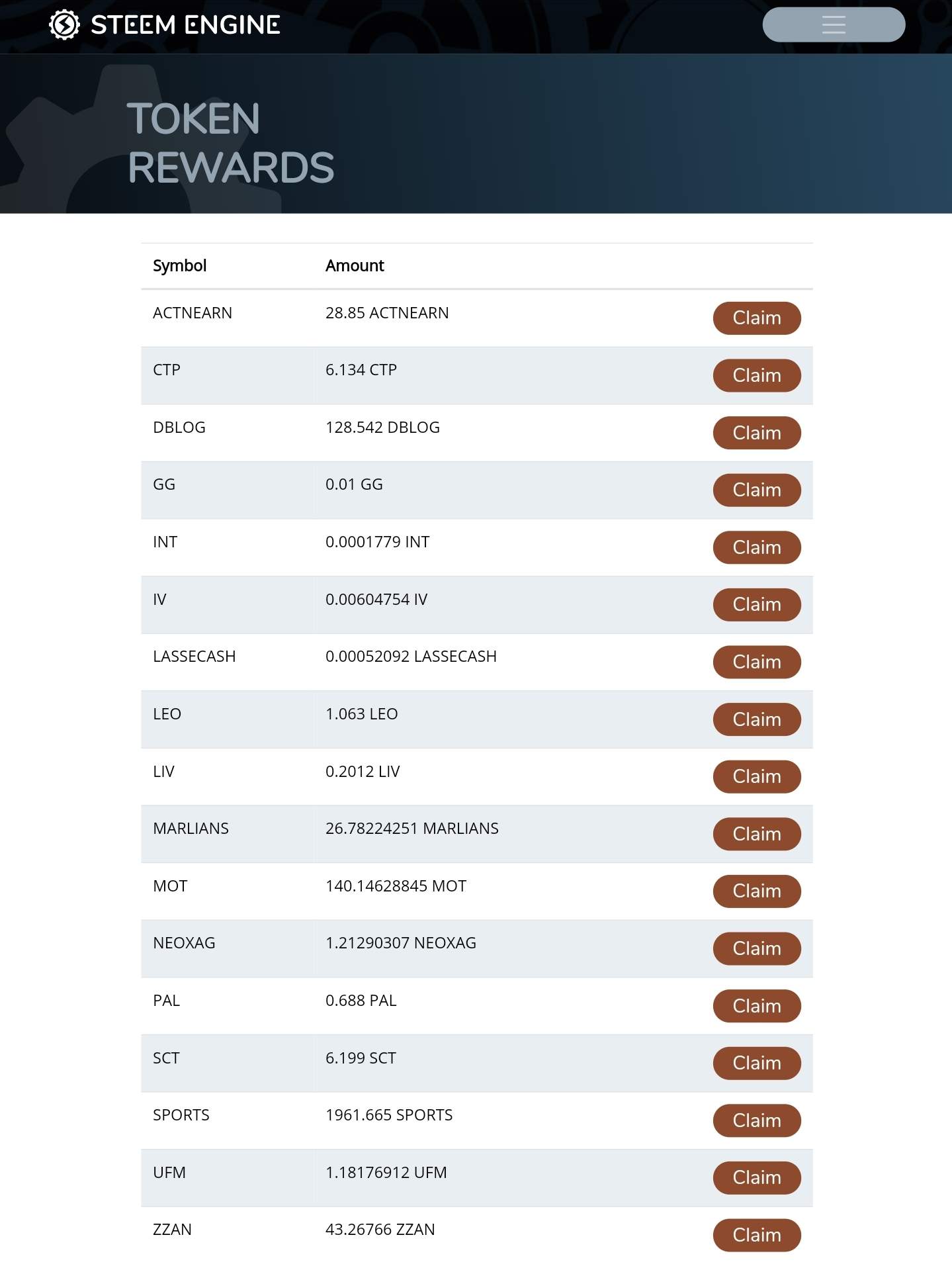Claim the ACTNEARN token reward
The height and width of the screenshot is (1270, 952).
pyautogui.click(x=757, y=318)
